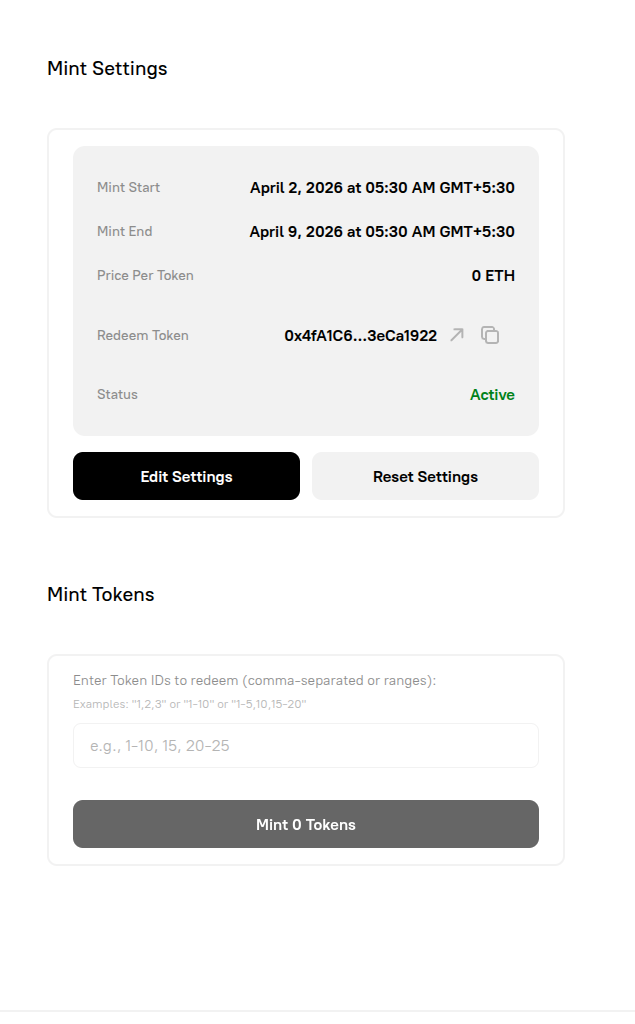635x1024 pixels.
Task: Click the Status row label
Action: point(117,394)
